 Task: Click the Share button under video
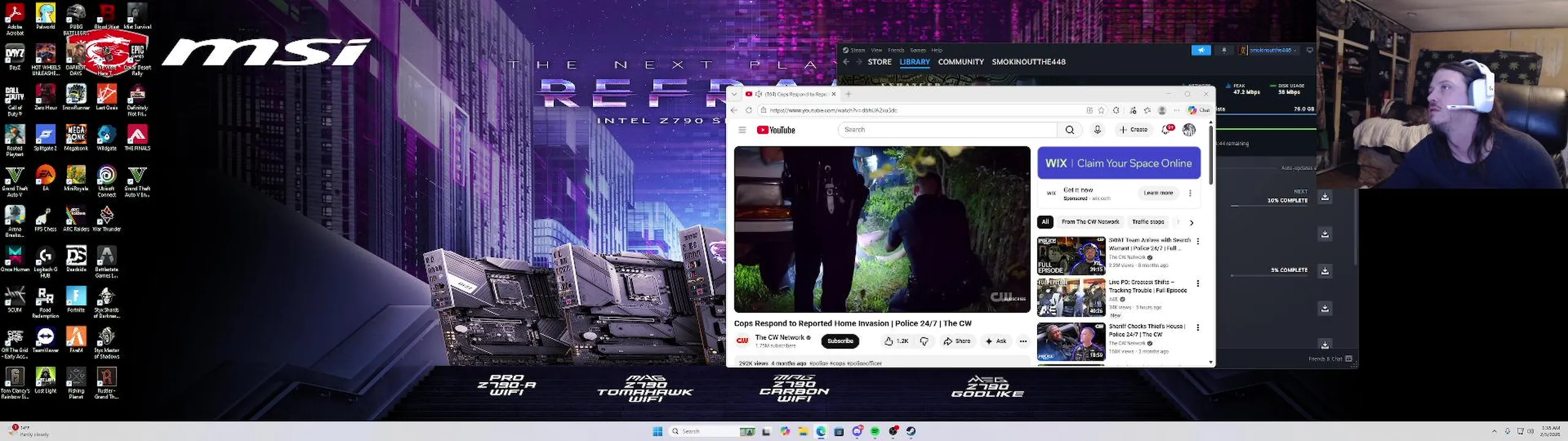click(x=957, y=341)
